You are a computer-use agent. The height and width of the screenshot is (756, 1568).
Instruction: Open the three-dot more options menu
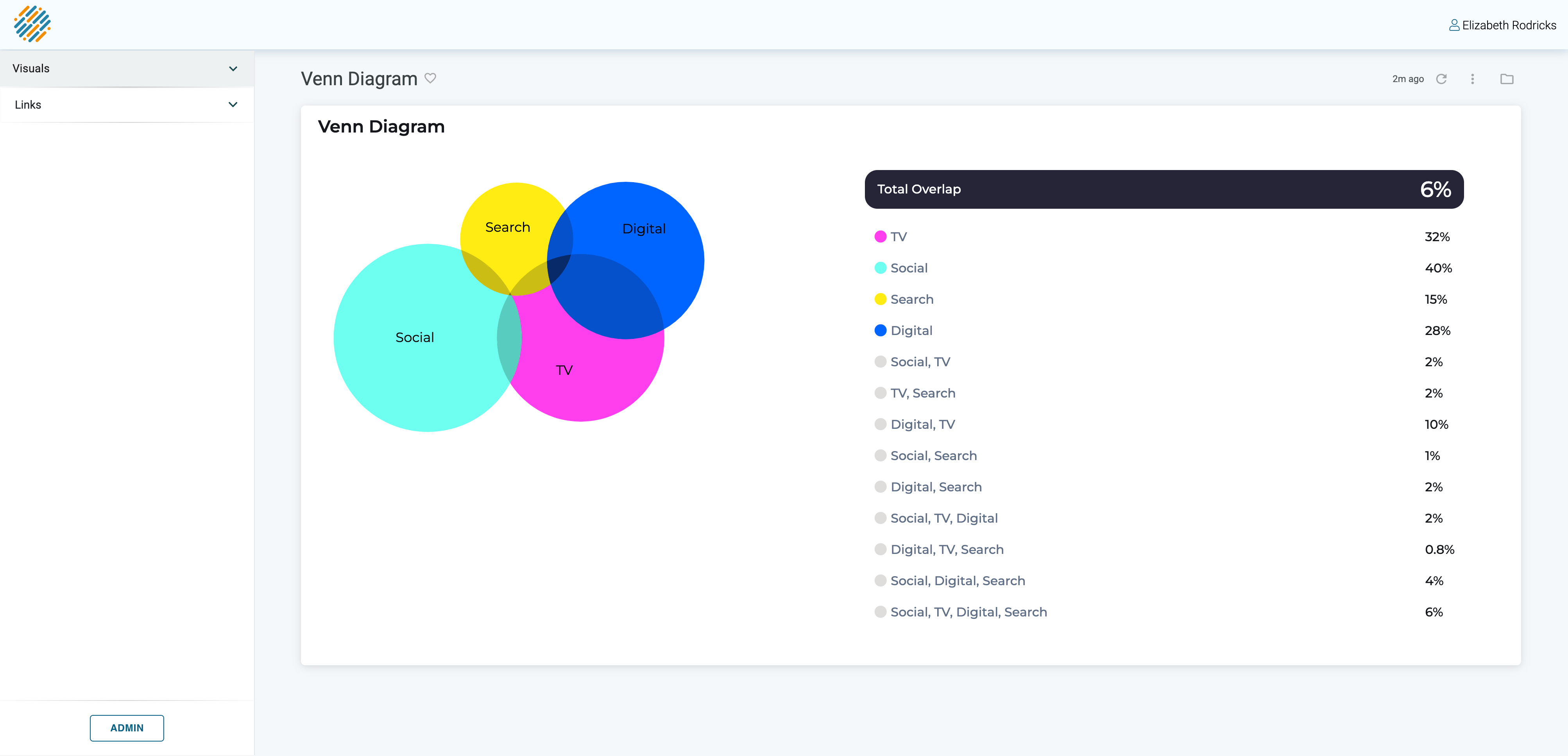1472,79
